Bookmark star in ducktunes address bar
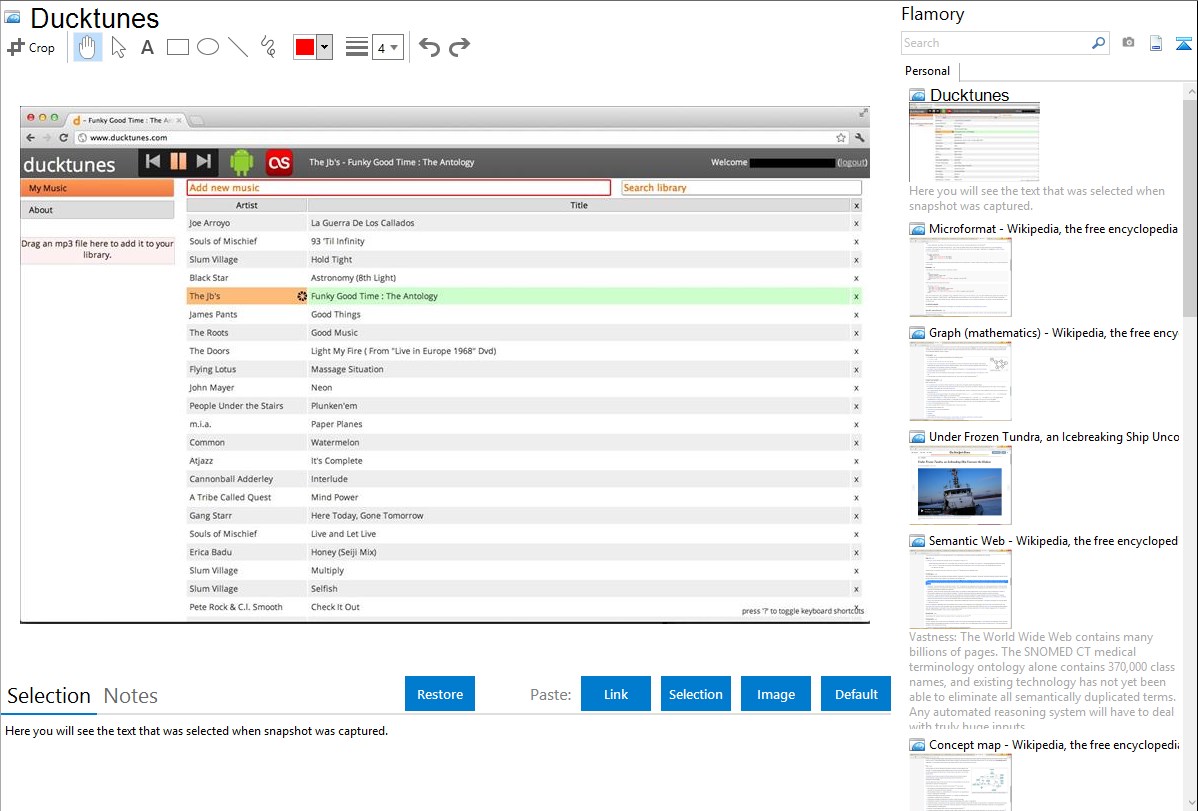Viewport: 1198px width, 811px height. click(x=841, y=138)
